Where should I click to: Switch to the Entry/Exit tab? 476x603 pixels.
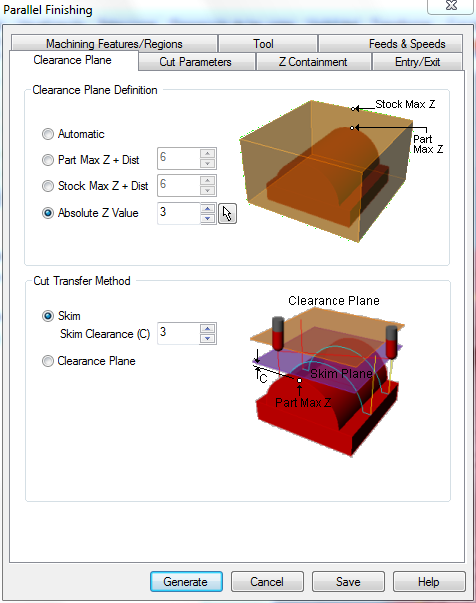[417, 62]
